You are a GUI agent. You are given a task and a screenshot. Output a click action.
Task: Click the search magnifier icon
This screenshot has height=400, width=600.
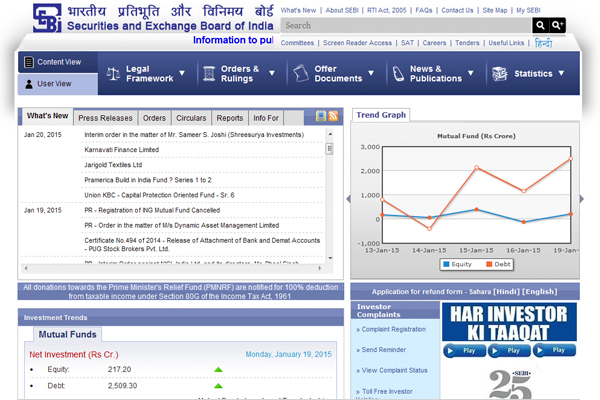pos(541,25)
